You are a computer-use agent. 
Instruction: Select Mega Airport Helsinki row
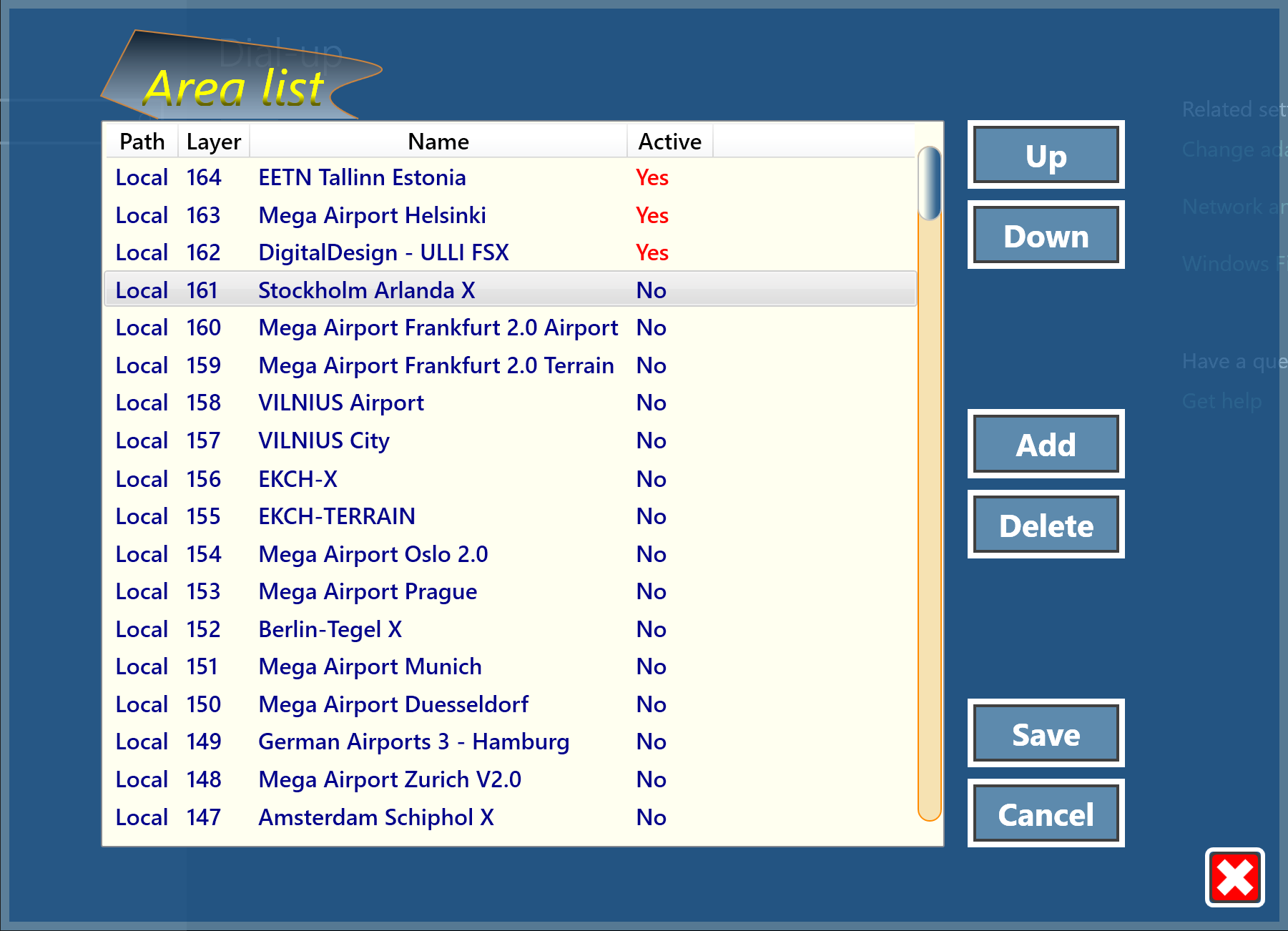(511, 215)
